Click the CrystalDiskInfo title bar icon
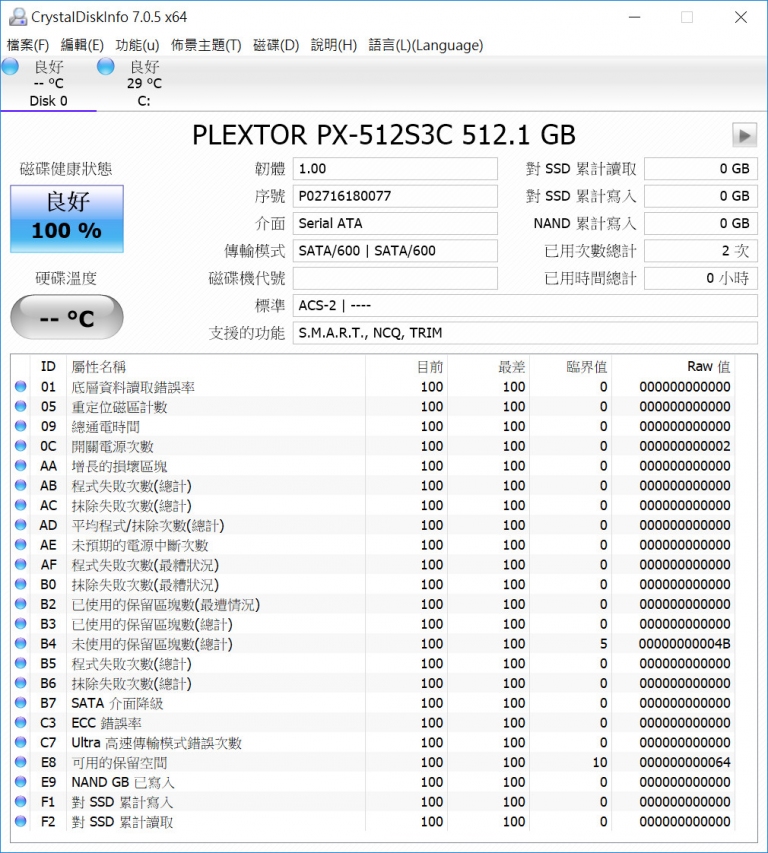Image resolution: width=768 pixels, height=853 pixels. pyautogui.click(x=17, y=17)
